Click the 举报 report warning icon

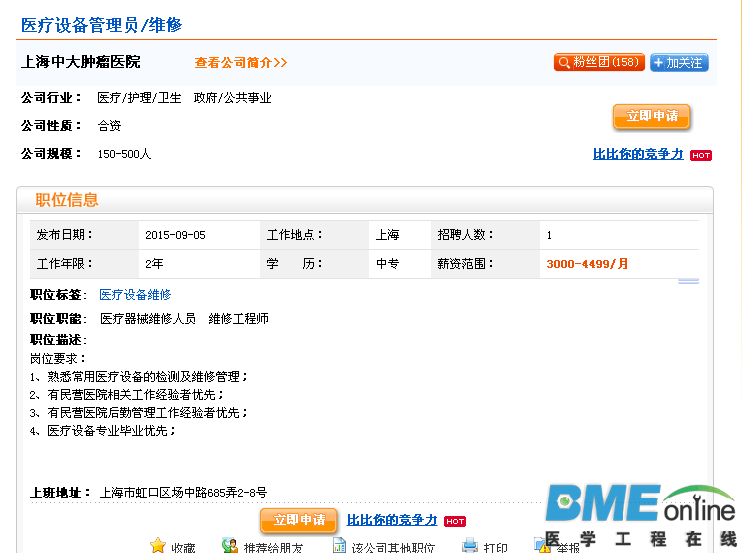[542, 545]
